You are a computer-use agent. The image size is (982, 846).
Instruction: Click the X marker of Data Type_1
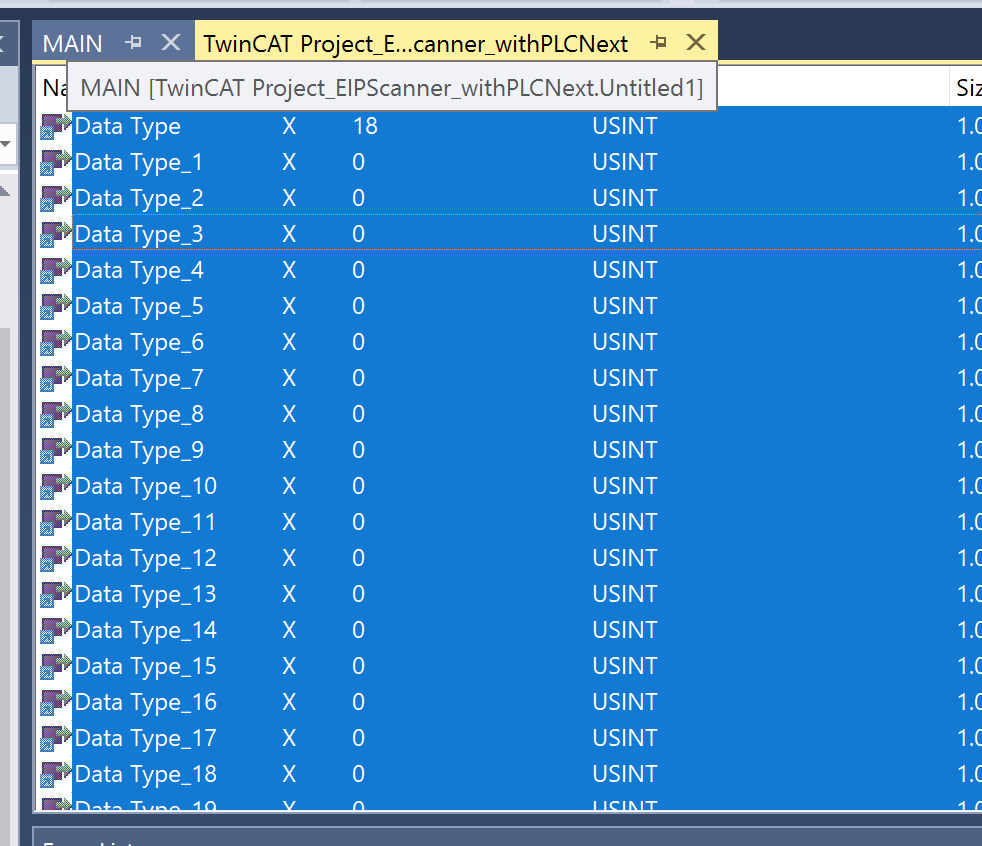click(289, 162)
